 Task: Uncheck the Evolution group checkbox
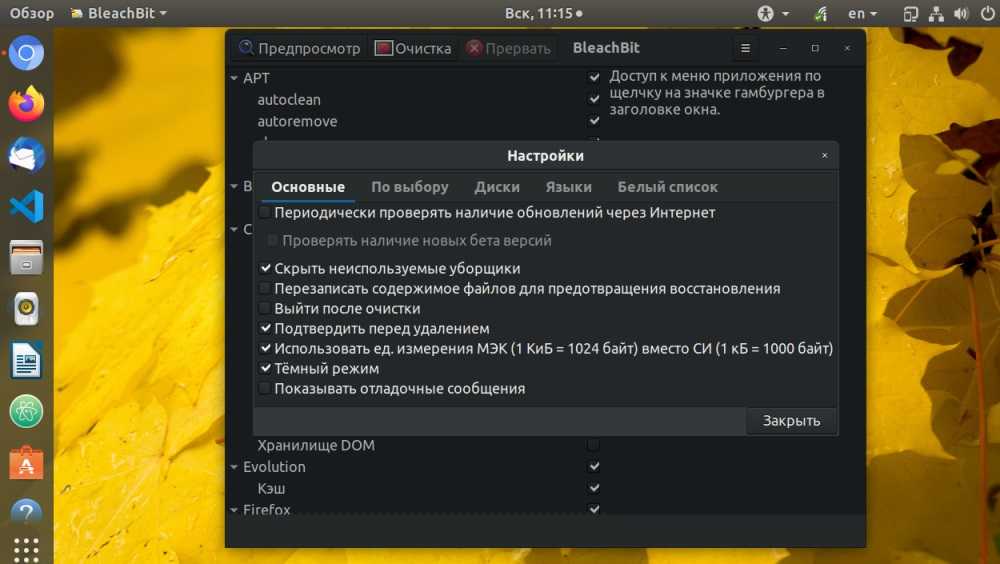594,467
